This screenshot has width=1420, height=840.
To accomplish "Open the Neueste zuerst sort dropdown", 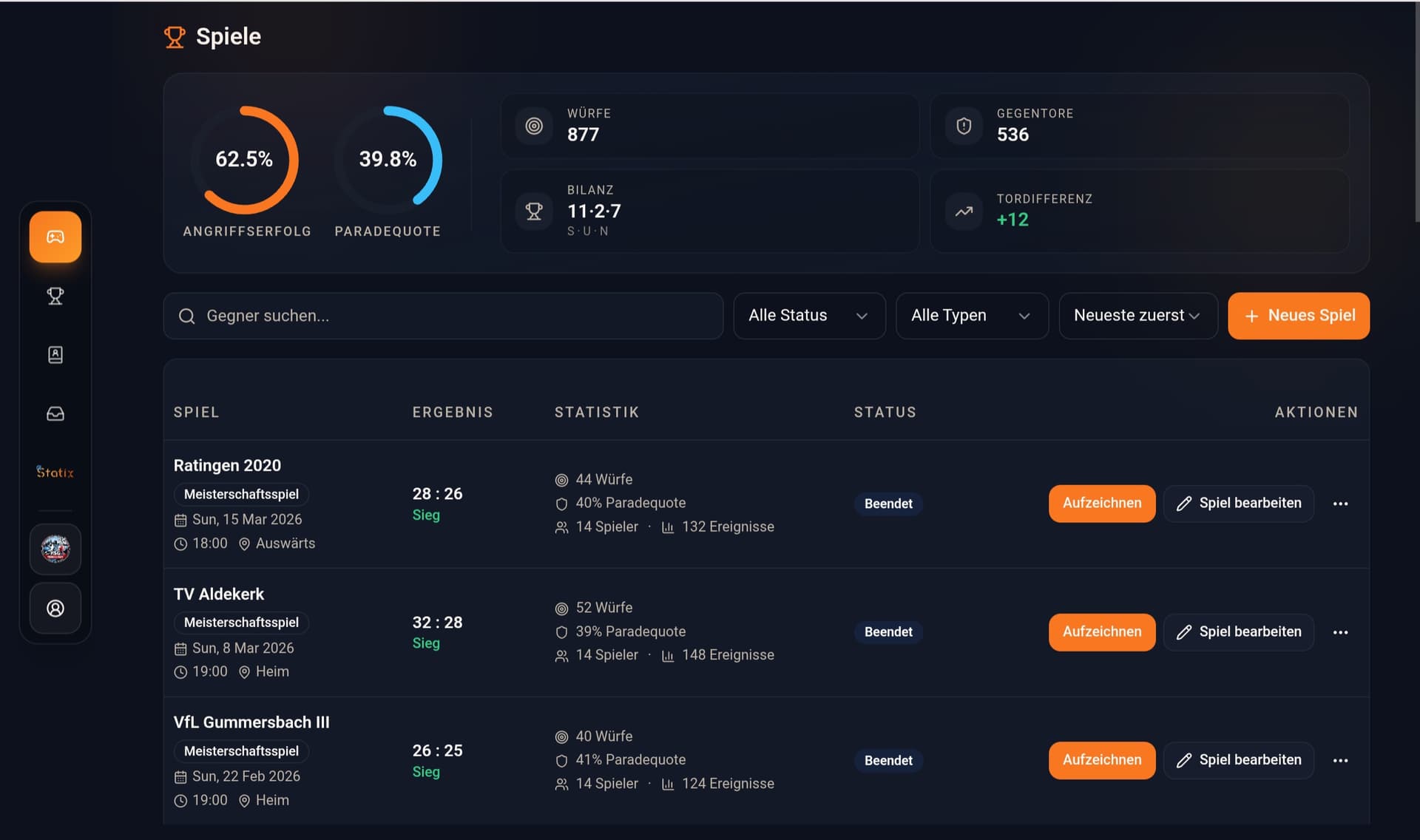I will 1138,316.
